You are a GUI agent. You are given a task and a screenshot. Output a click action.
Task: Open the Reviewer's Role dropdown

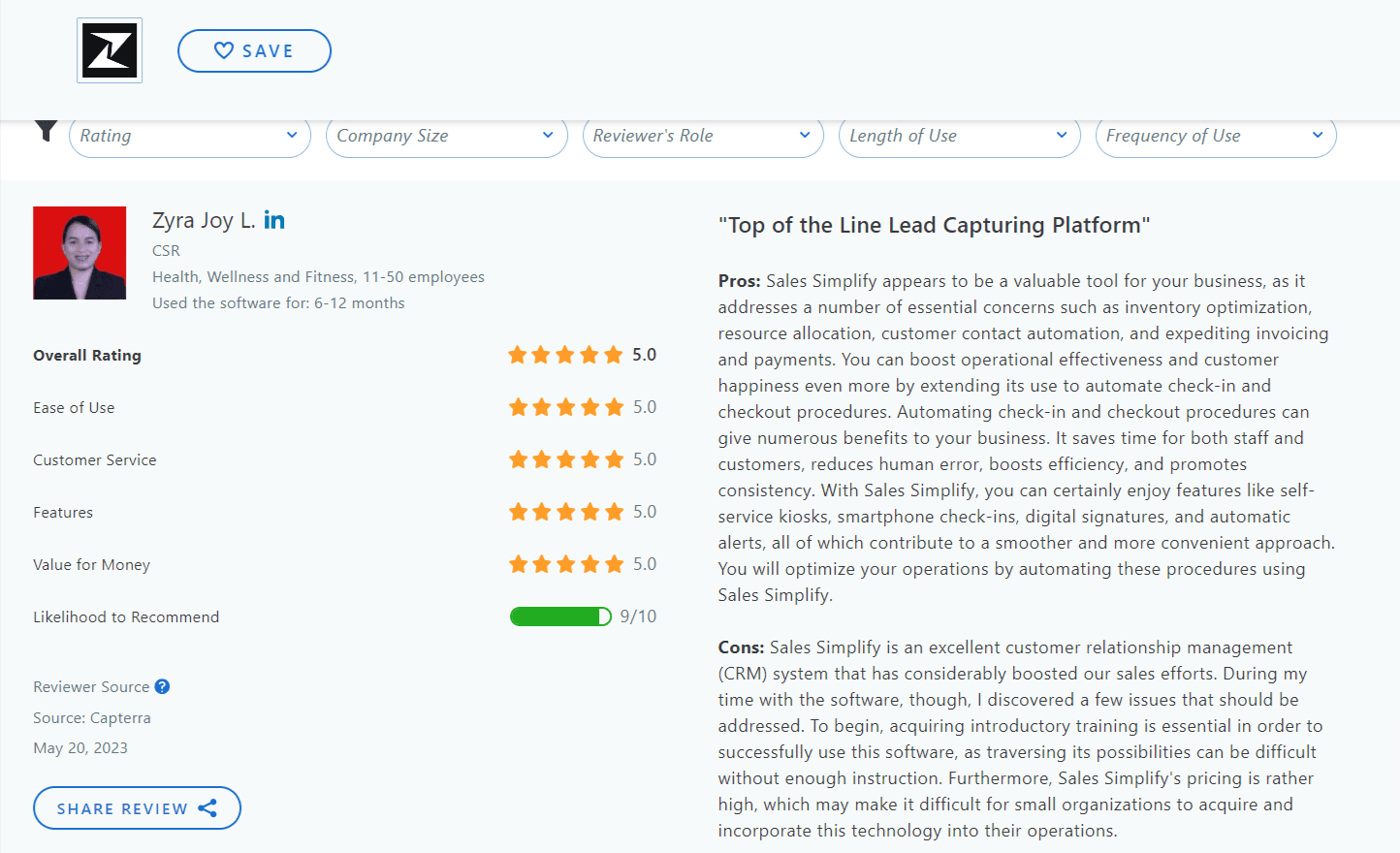[702, 136]
